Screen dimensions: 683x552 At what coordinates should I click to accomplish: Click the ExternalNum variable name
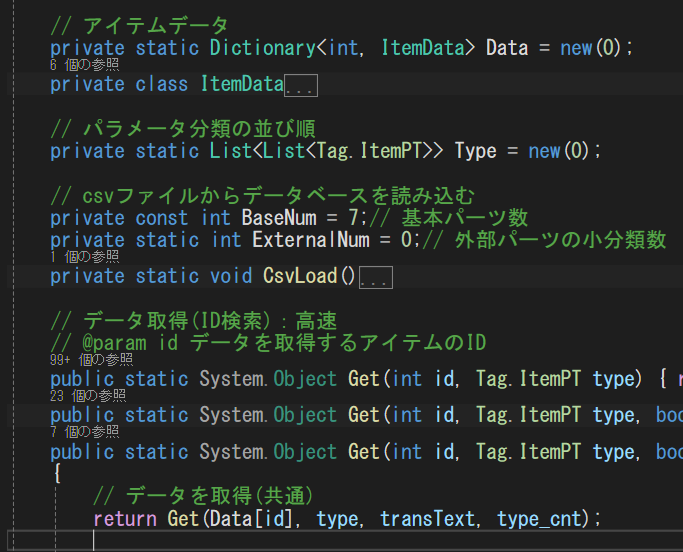coord(311,240)
